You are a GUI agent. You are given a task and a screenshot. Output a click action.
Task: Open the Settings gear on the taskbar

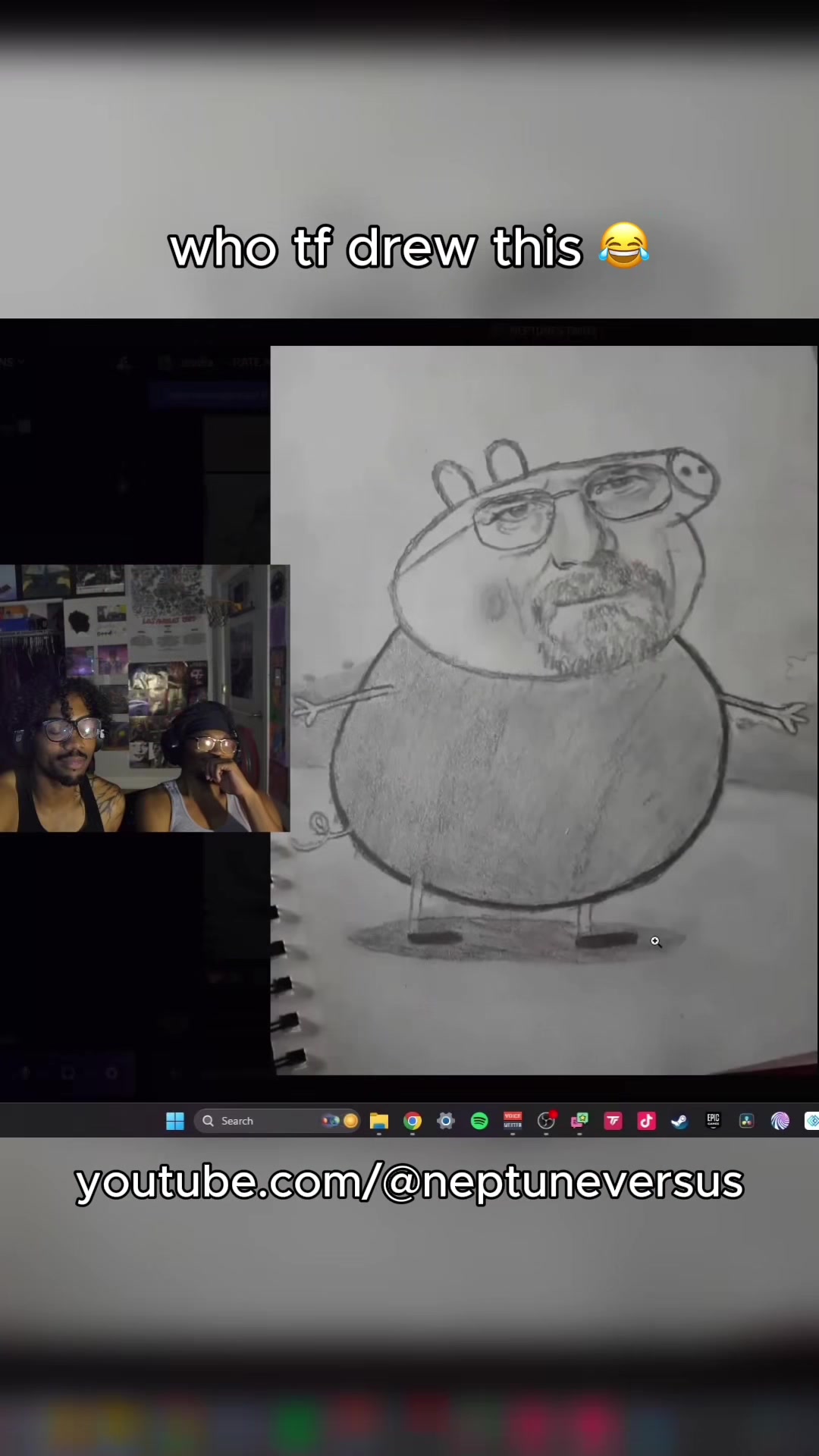(446, 1121)
